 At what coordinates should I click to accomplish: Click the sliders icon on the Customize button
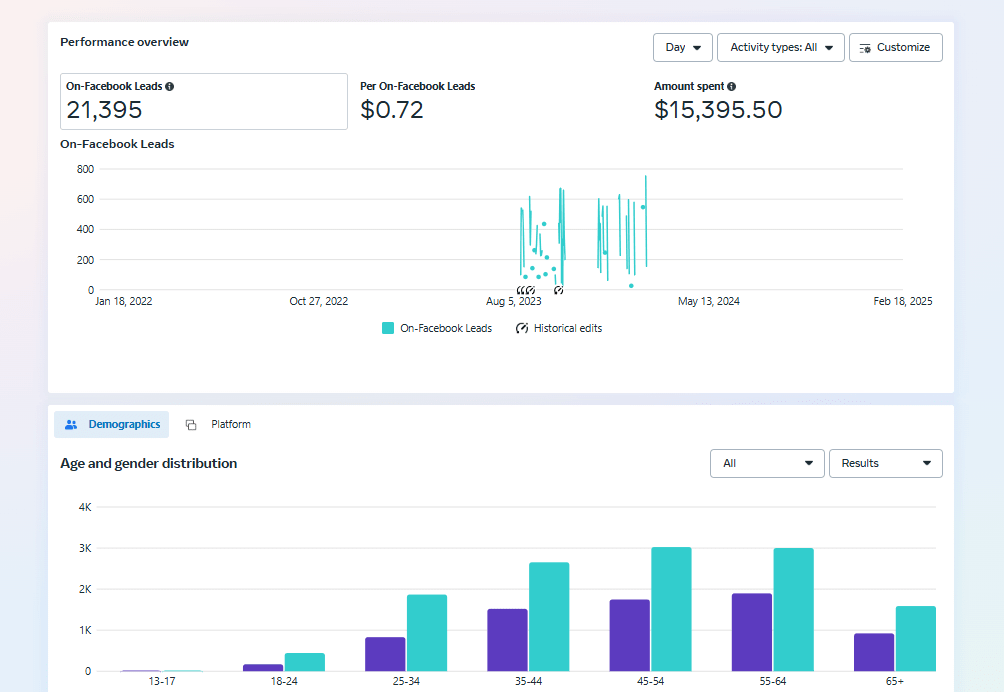(x=865, y=48)
